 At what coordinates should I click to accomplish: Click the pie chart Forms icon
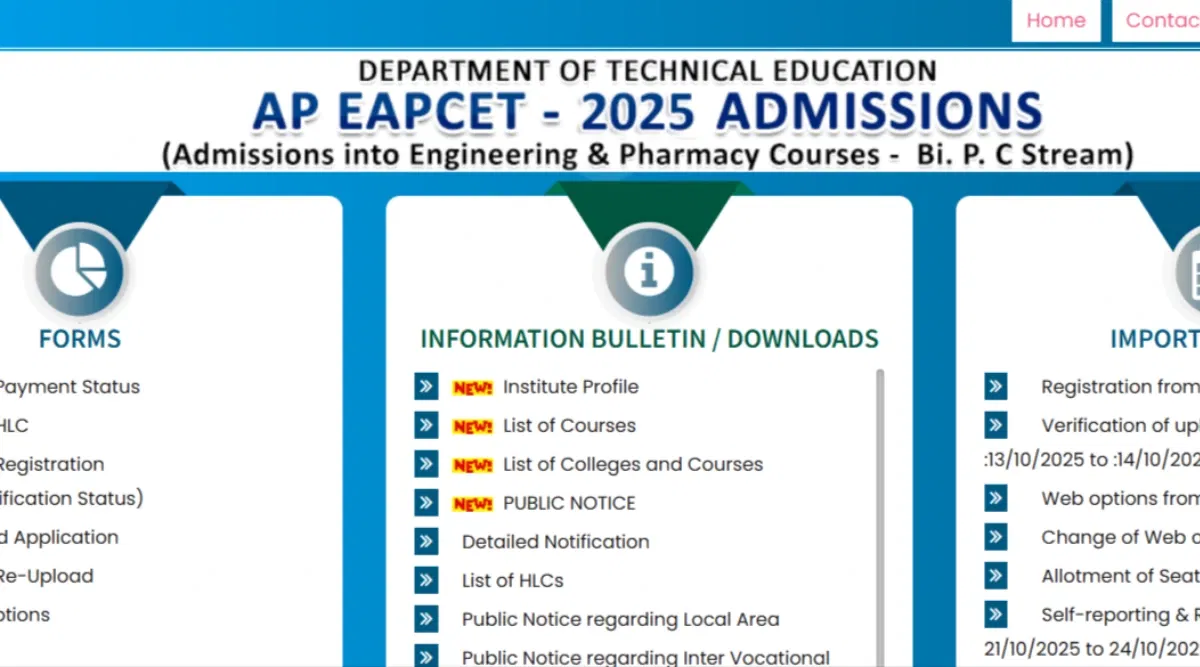79,271
